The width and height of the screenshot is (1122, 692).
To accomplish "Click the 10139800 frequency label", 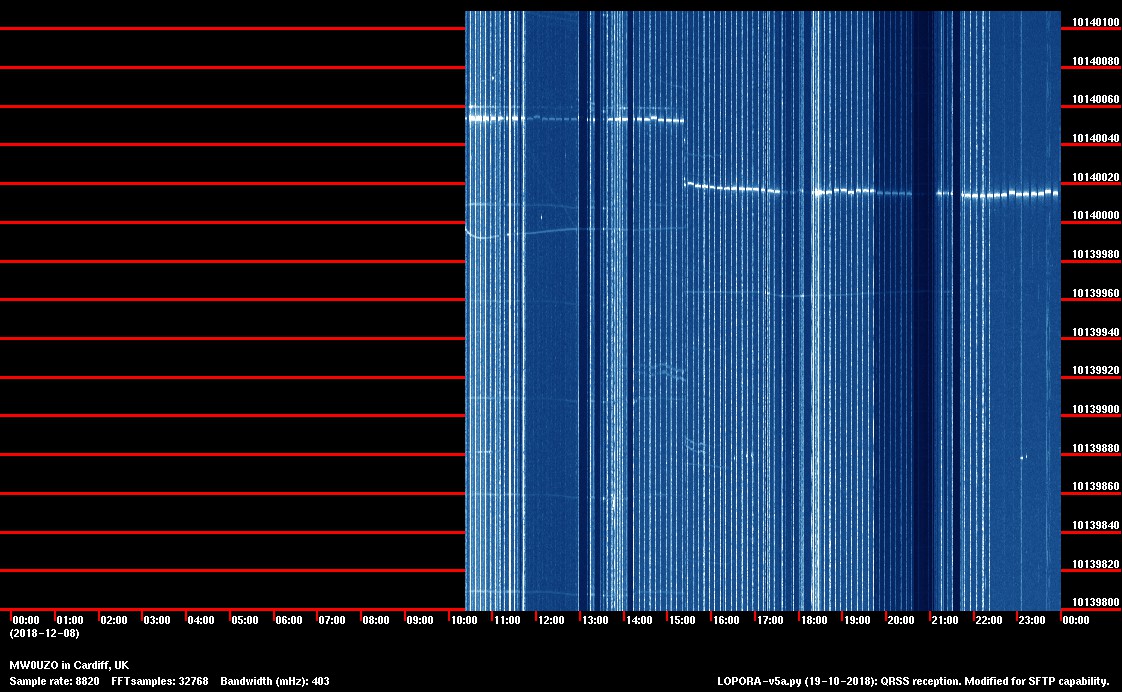I will 1095,603.
